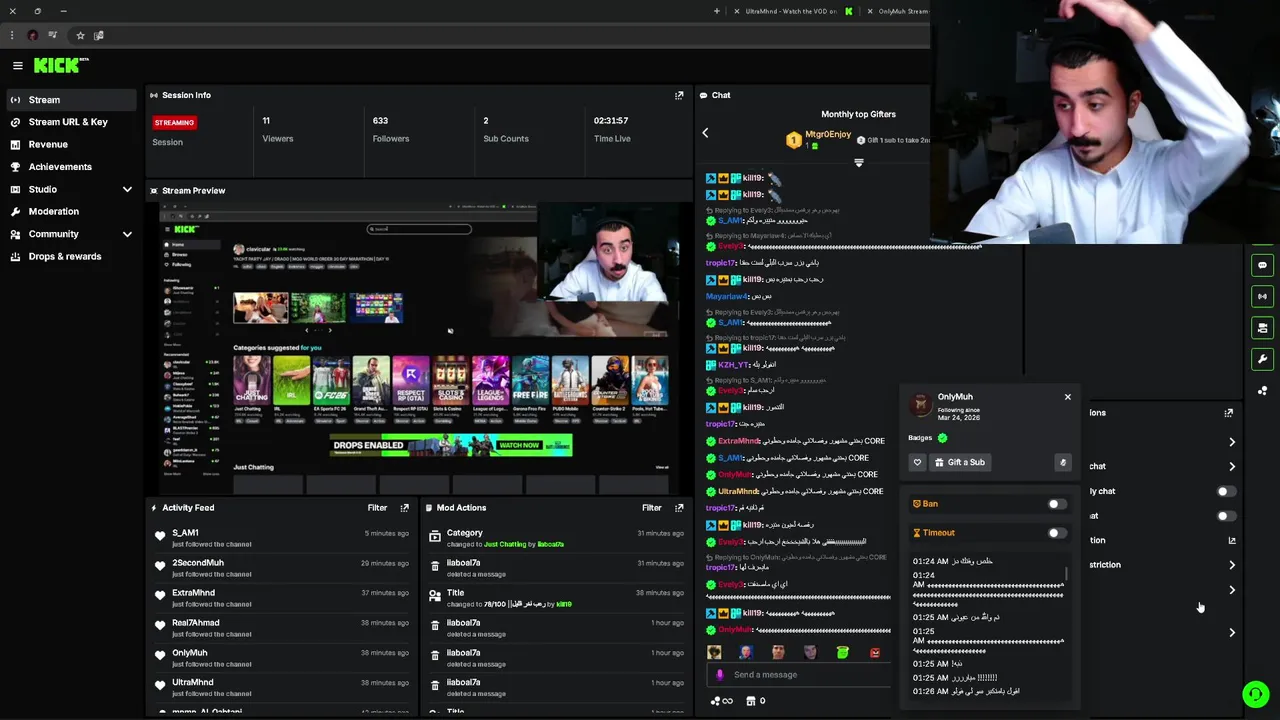
Task: Click the heart button on OnlyMuh card
Action: 917,462
